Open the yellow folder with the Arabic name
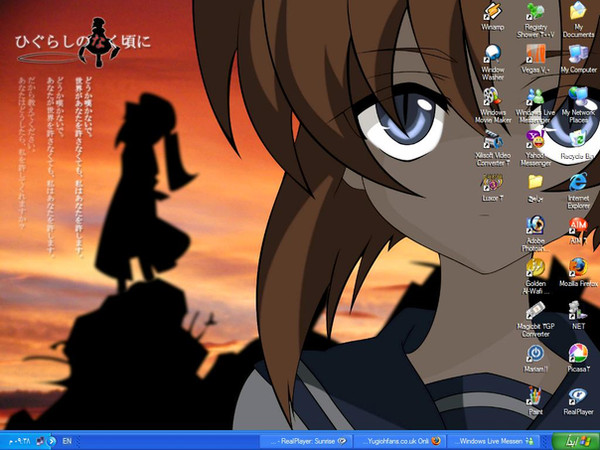This screenshot has height=450, width=600. (535, 187)
